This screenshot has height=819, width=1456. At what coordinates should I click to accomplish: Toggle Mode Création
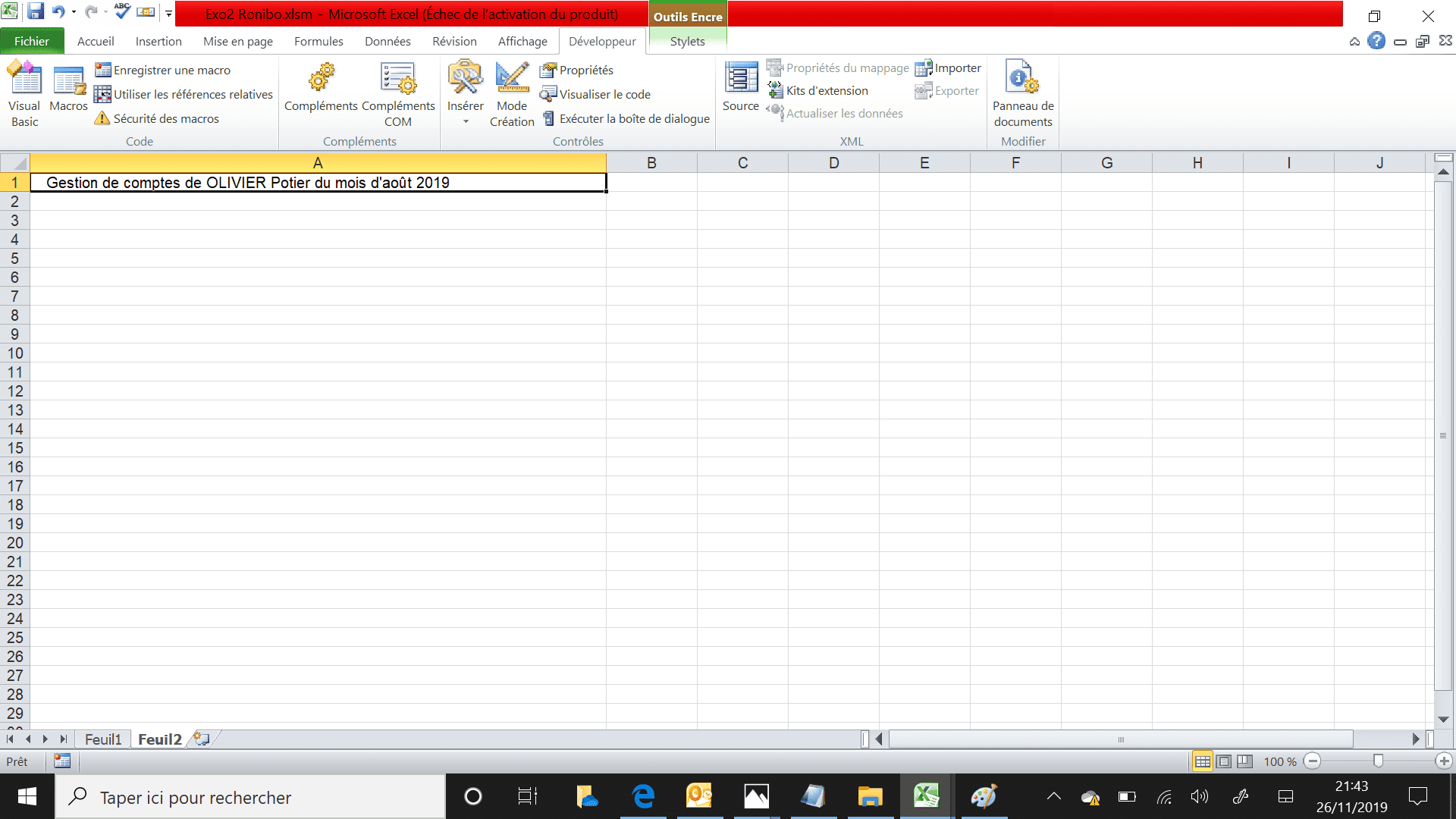pyautogui.click(x=512, y=93)
